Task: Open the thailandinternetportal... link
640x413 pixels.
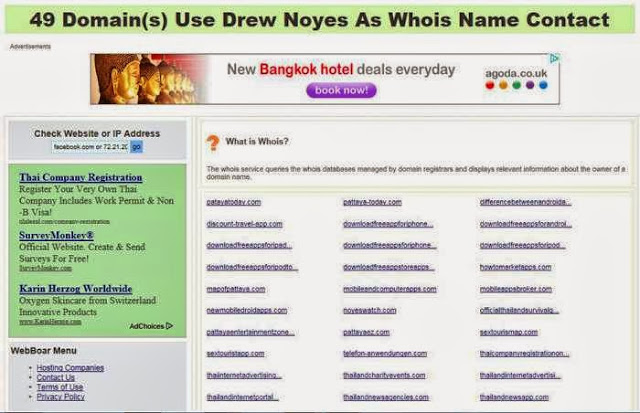Action: click(242, 397)
